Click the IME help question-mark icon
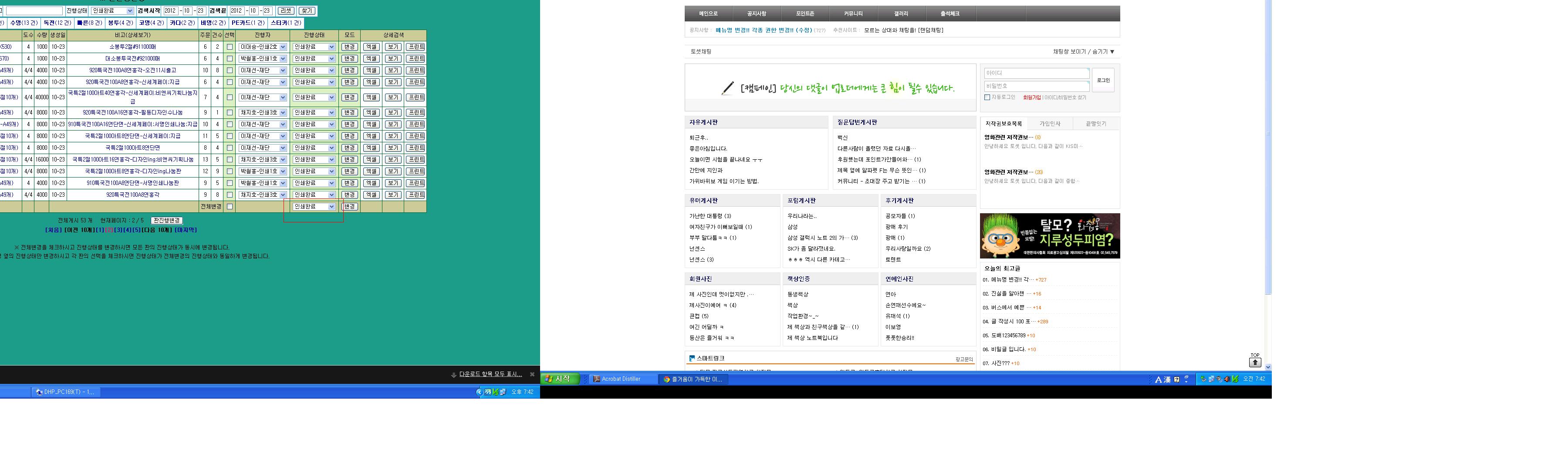This screenshot has height=470, width=1568. (x=1177, y=379)
